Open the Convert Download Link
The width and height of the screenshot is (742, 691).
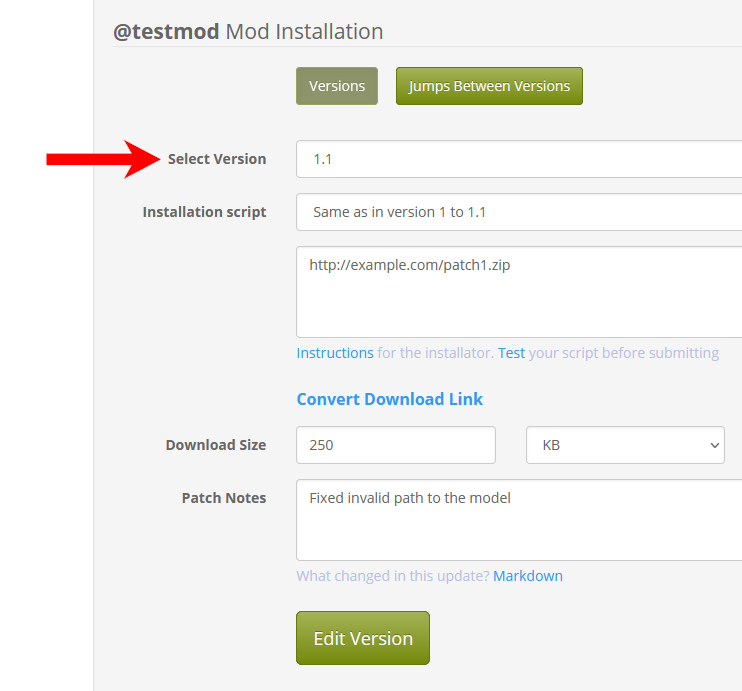tap(389, 399)
